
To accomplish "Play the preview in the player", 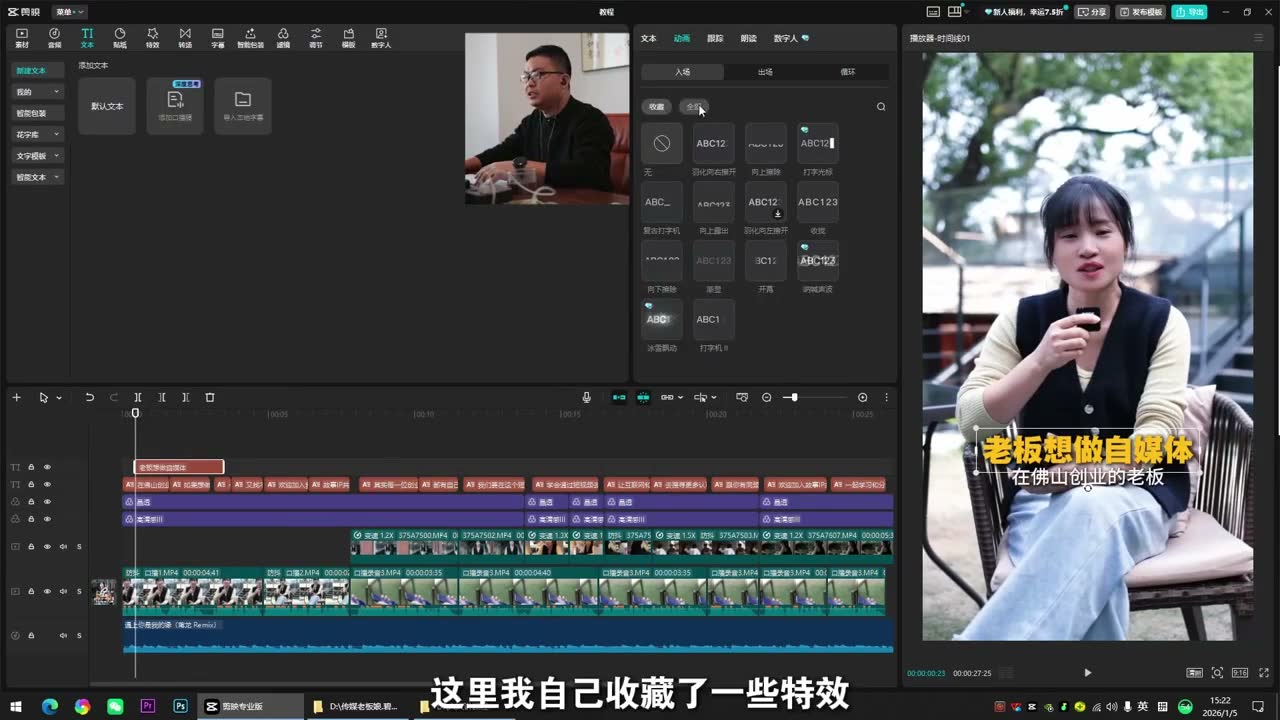I will pos(1088,673).
